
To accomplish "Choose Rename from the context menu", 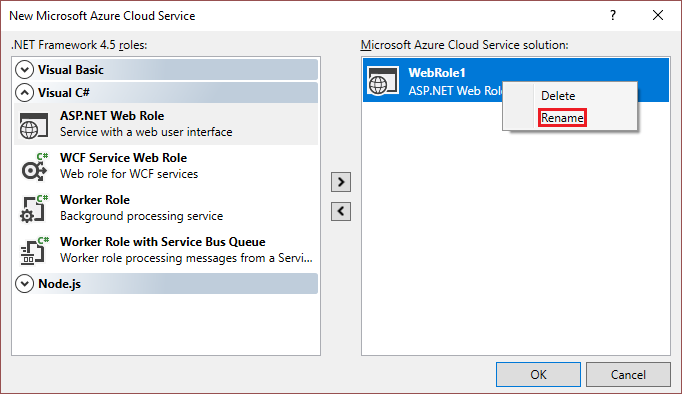I will (562, 118).
